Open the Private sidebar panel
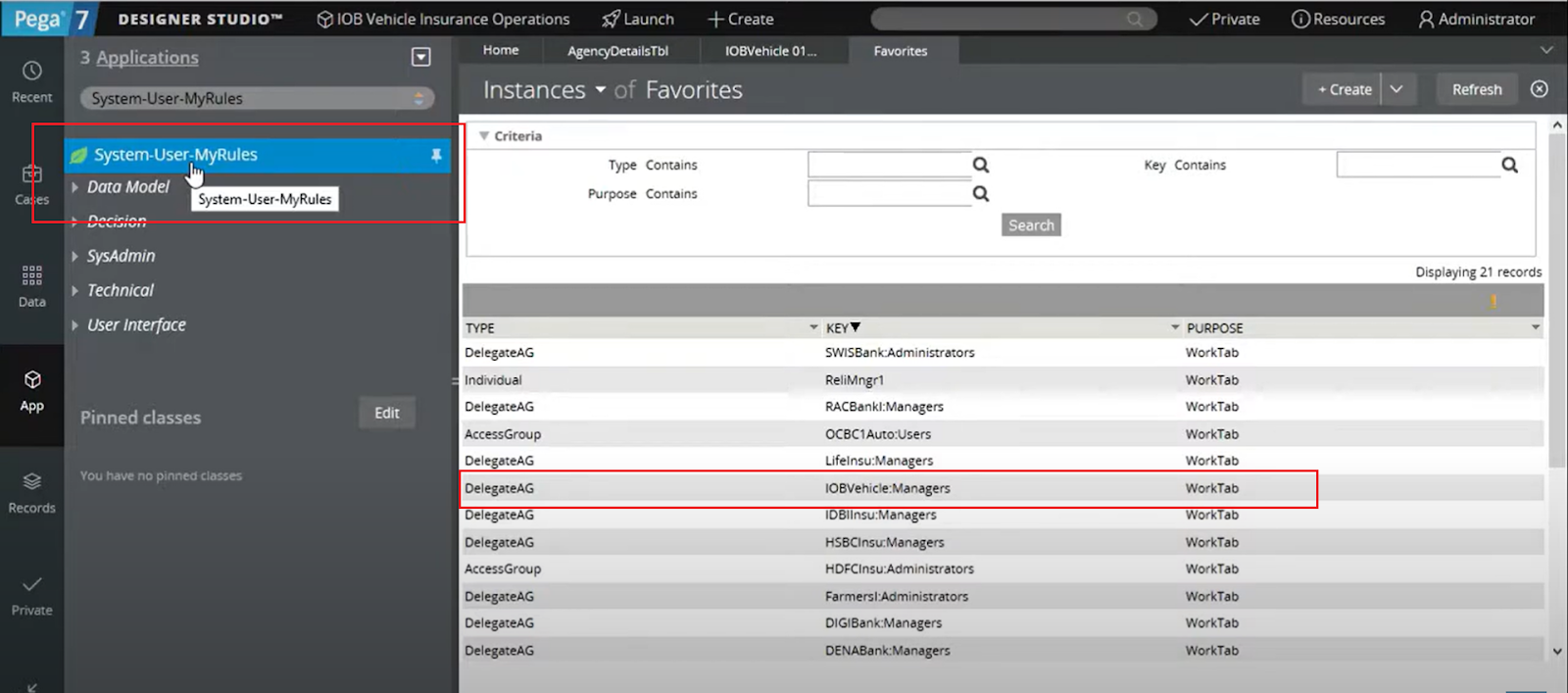 (31, 595)
